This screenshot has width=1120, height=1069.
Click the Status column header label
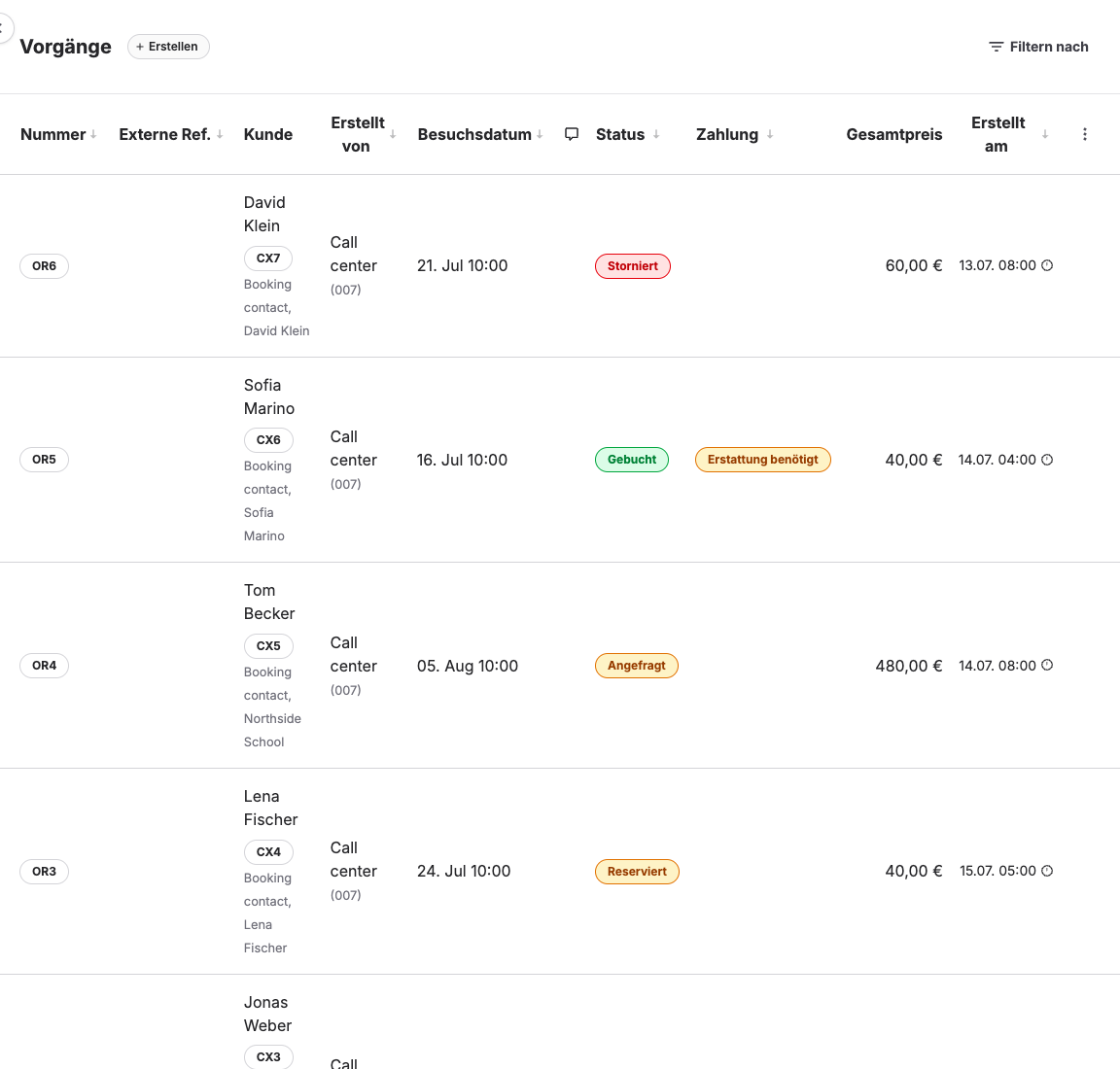(x=620, y=134)
